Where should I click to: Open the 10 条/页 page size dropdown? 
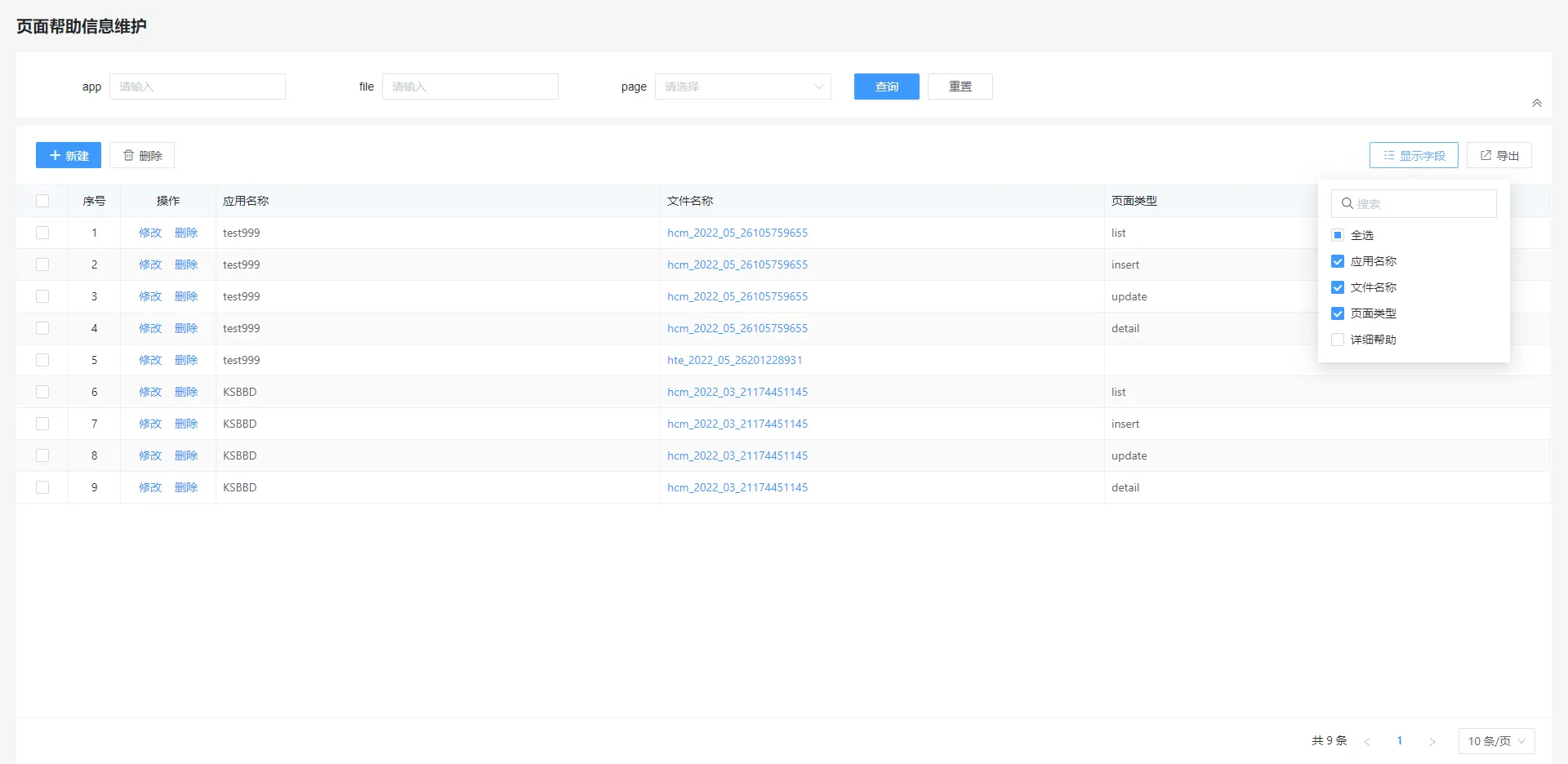pos(1496,741)
